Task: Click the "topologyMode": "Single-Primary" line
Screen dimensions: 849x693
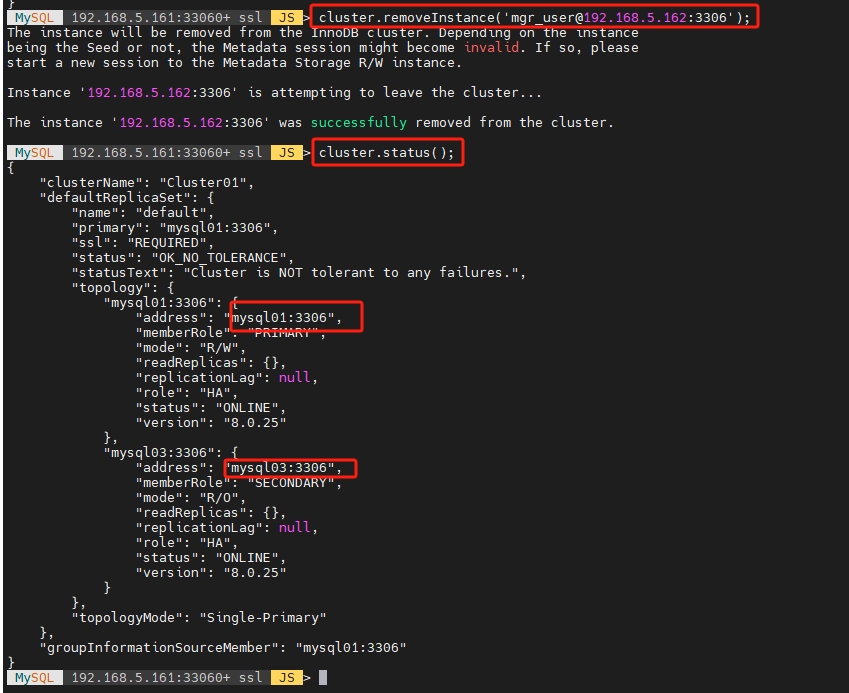Action: pyautogui.click(x=199, y=617)
